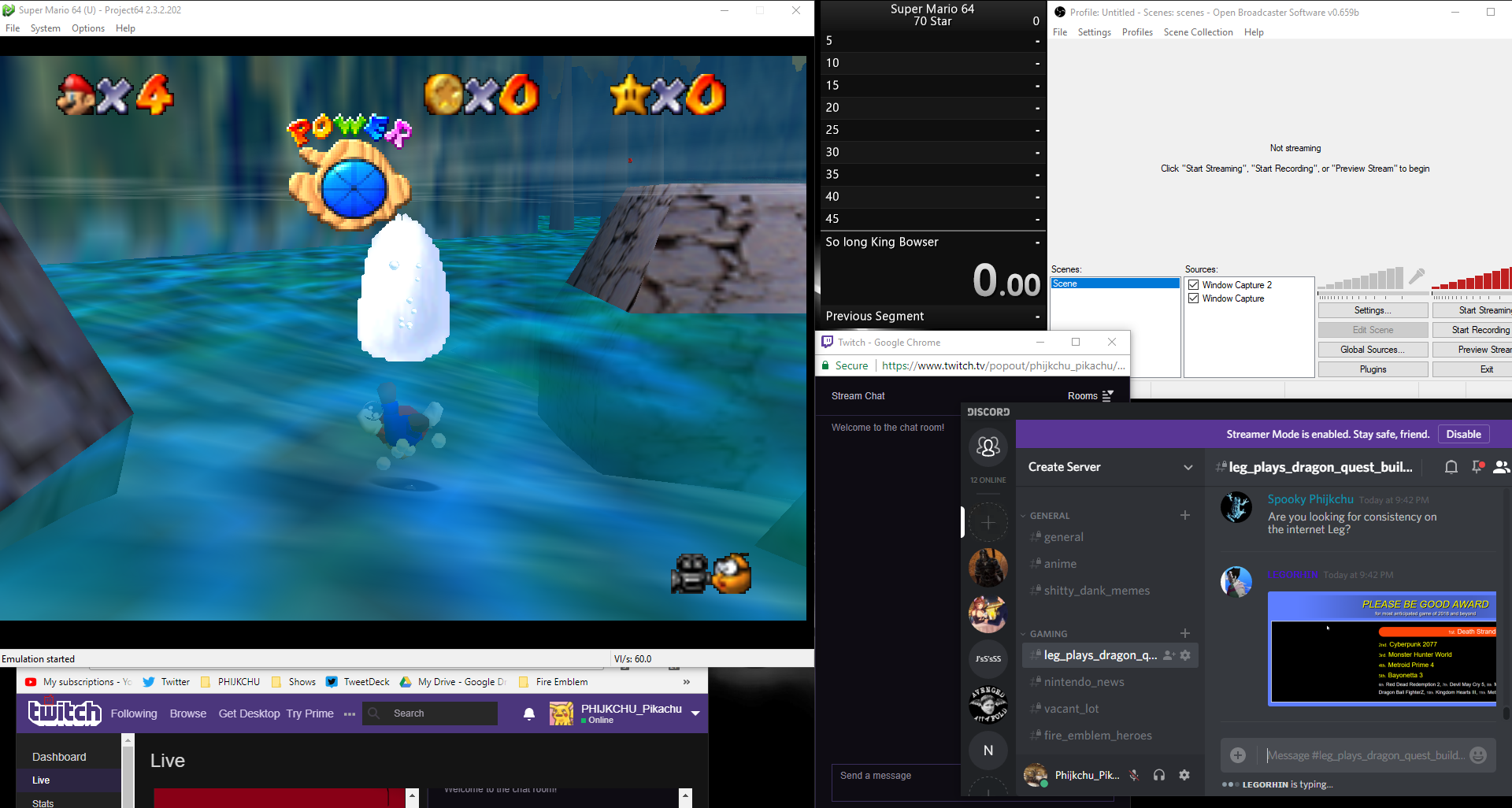
Task: Click the OBS Start Recording button
Action: 1472,330
